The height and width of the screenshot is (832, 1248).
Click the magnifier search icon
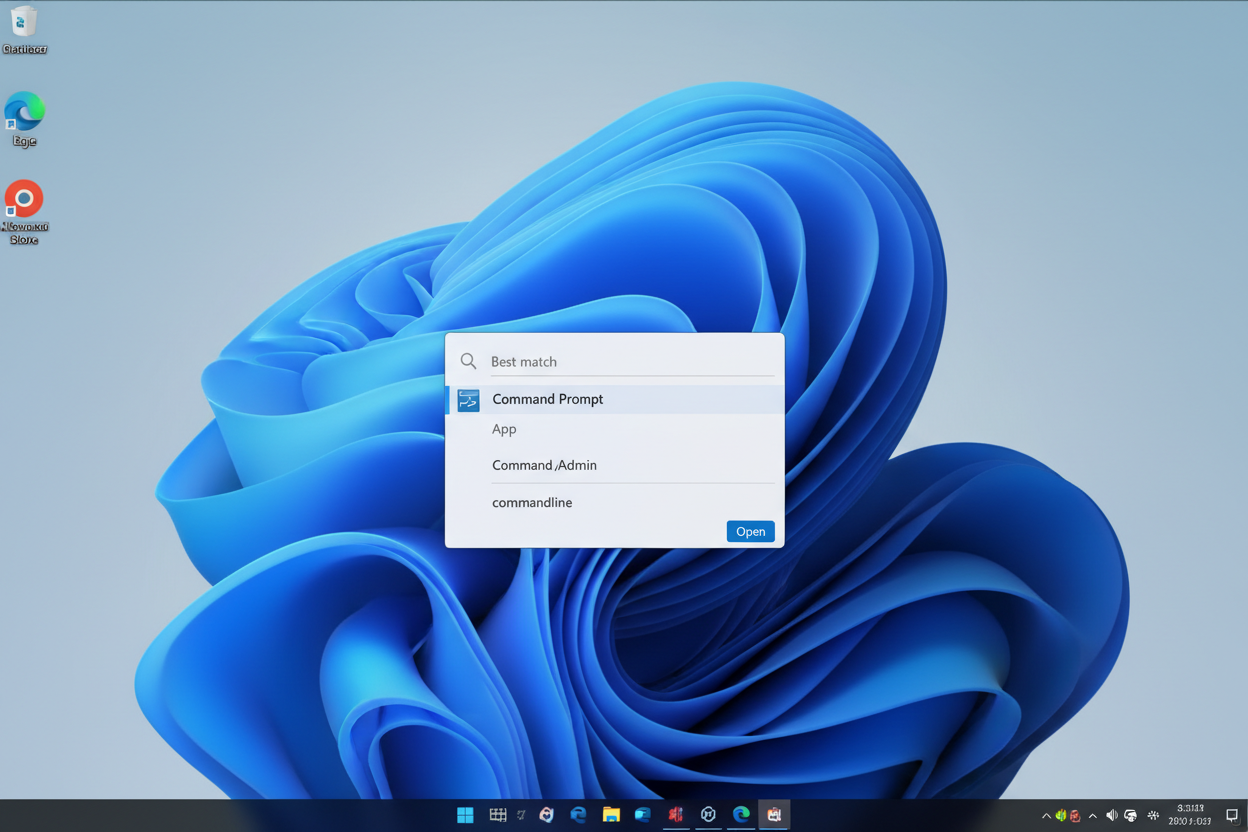pos(468,361)
